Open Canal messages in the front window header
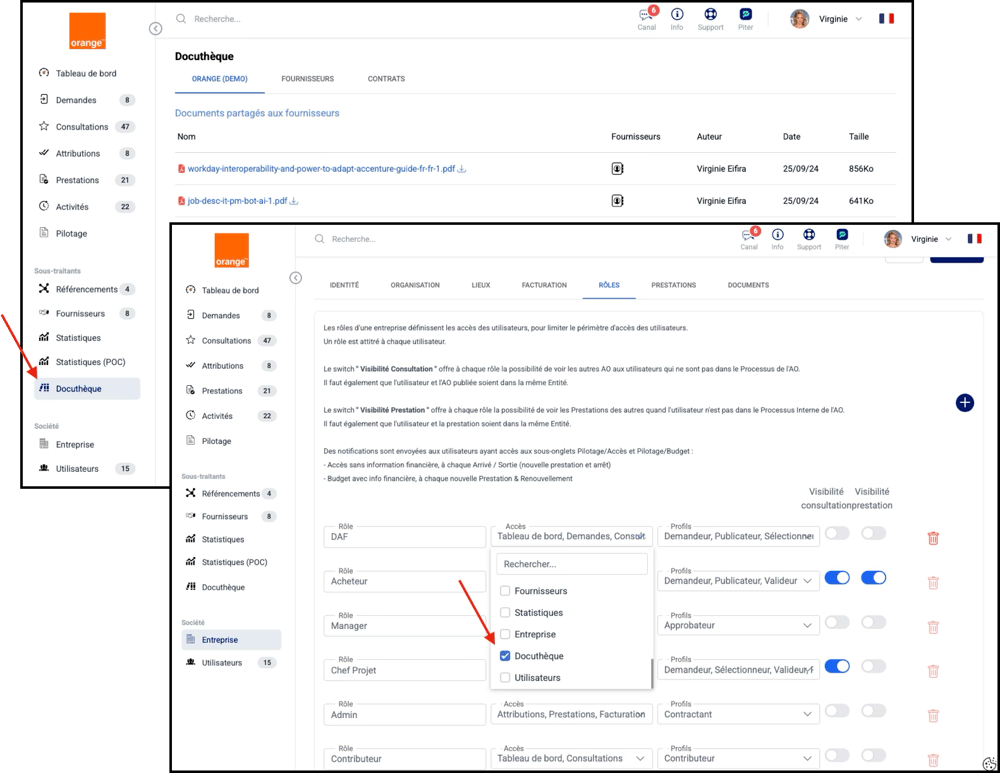Image resolution: width=1000 pixels, height=773 pixels. click(x=749, y=237)
